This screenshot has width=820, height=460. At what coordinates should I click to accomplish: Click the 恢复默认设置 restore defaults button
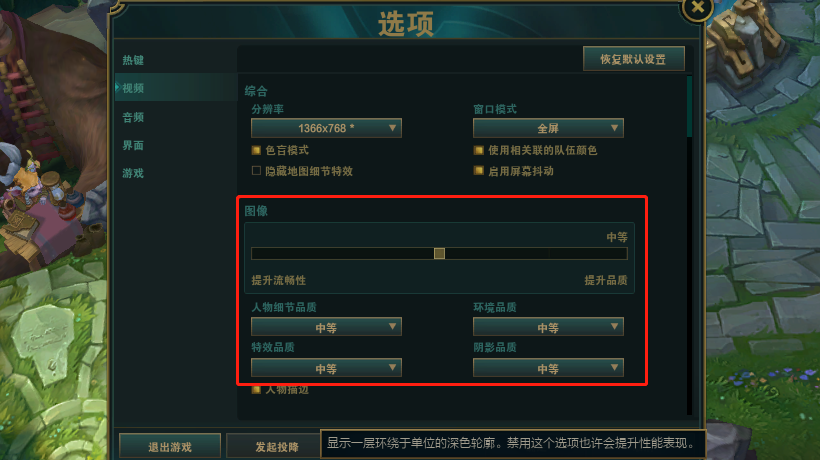click(633, 59)
